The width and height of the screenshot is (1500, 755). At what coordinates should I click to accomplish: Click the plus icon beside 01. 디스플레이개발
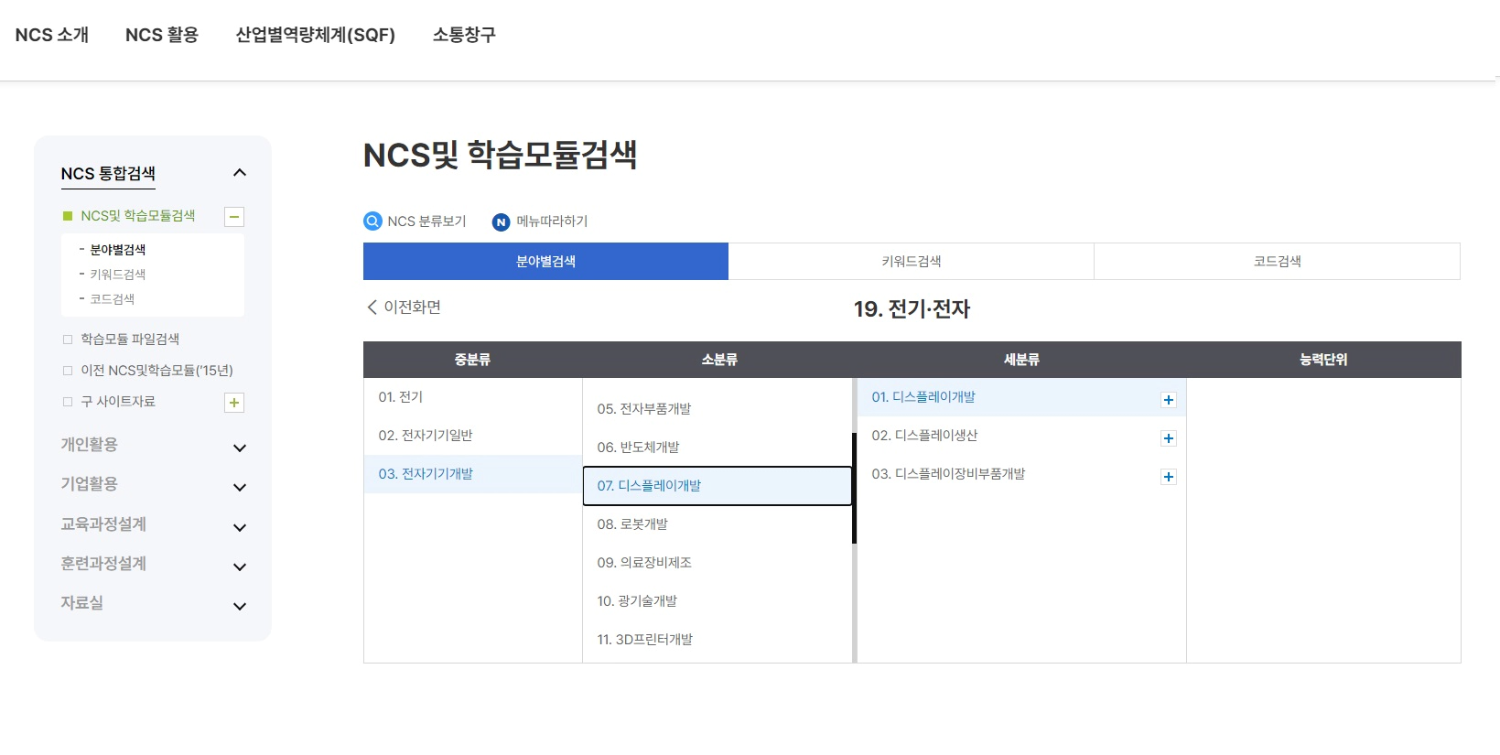pyautogui.click(x=1168, y=397)
